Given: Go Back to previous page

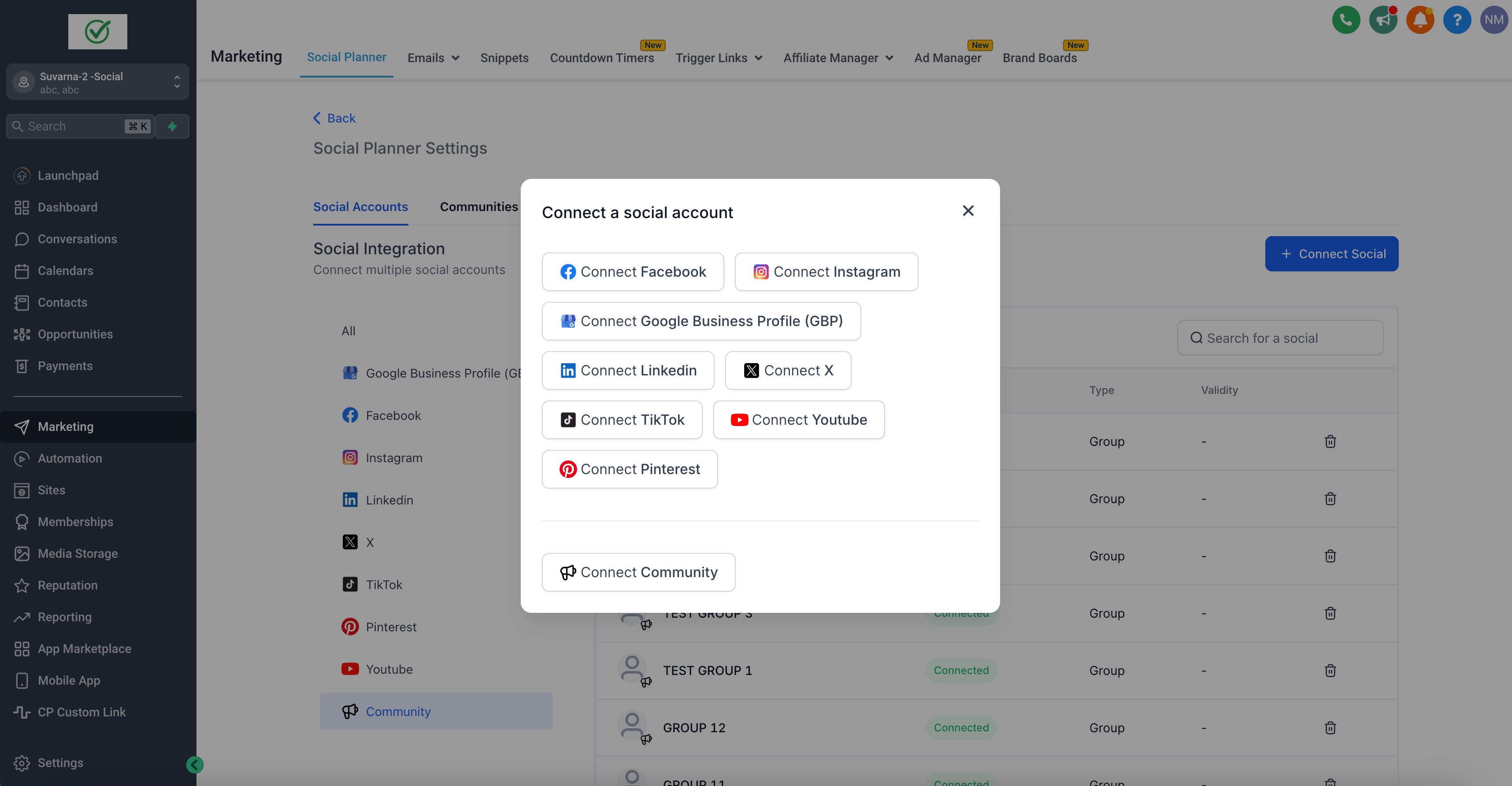Looking at the screenshot, I should click(334, 118).
